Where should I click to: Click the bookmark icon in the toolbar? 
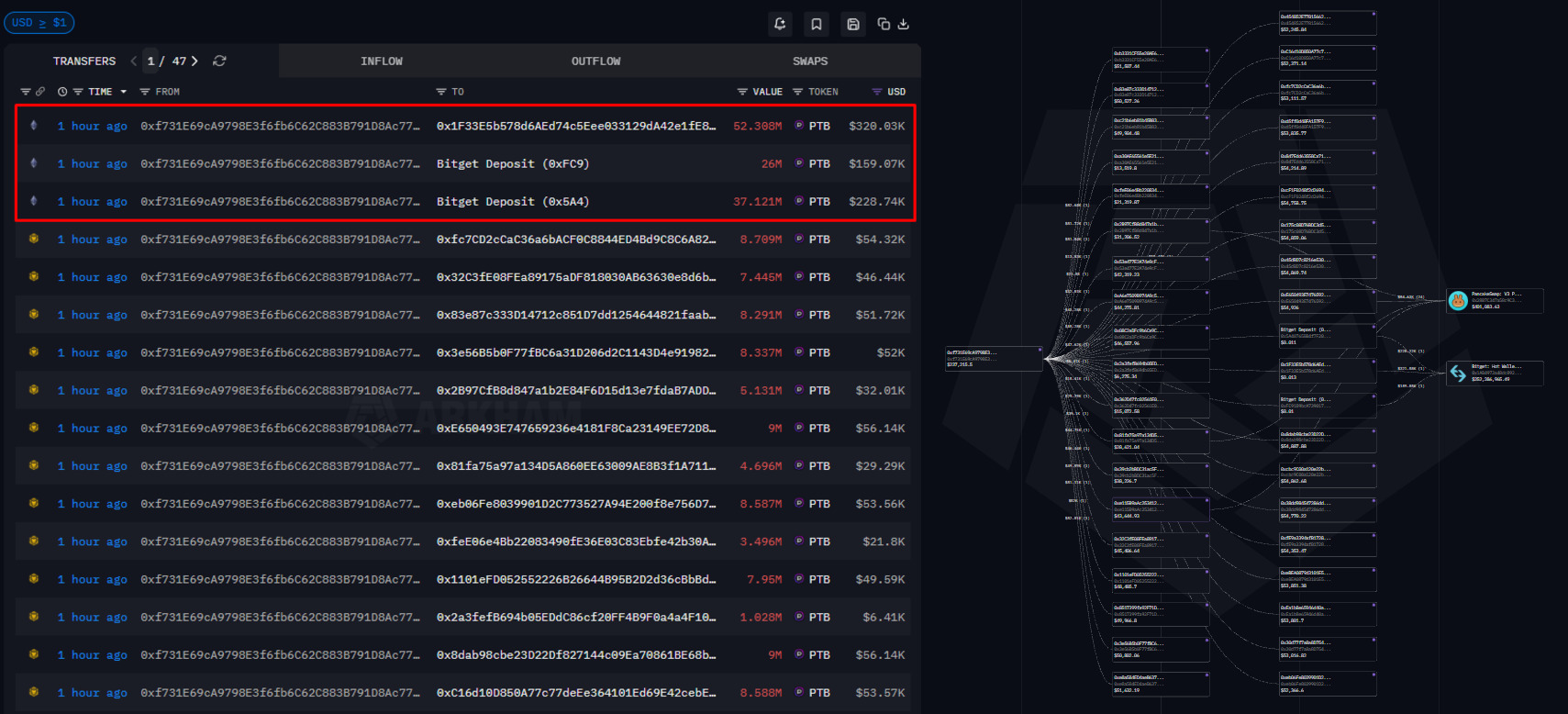[816, 24]
